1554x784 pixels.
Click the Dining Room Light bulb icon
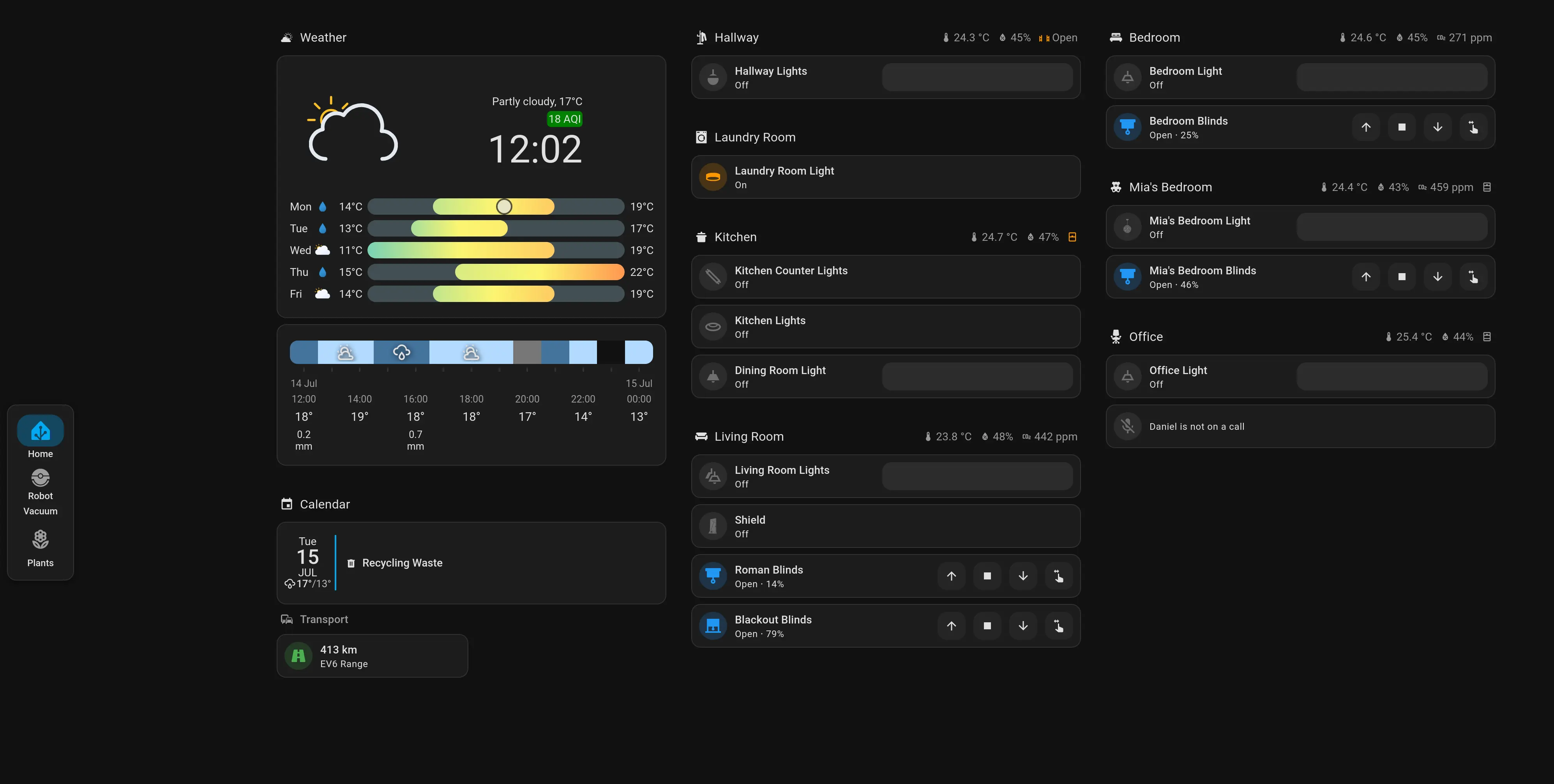click(x=713, y=376)
